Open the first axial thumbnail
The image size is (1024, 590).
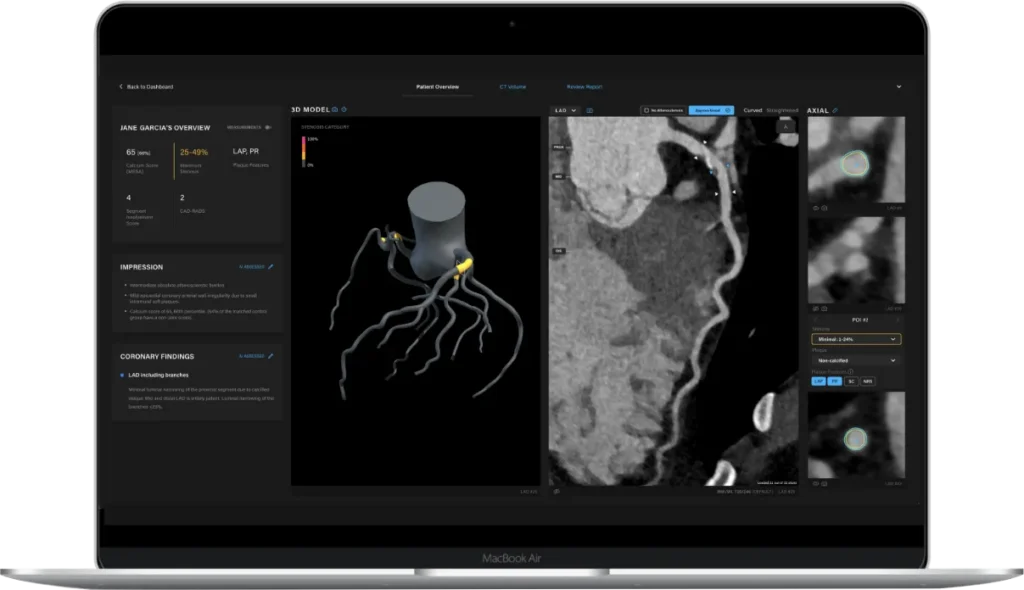pyautogui.click(x=856, y=159)
